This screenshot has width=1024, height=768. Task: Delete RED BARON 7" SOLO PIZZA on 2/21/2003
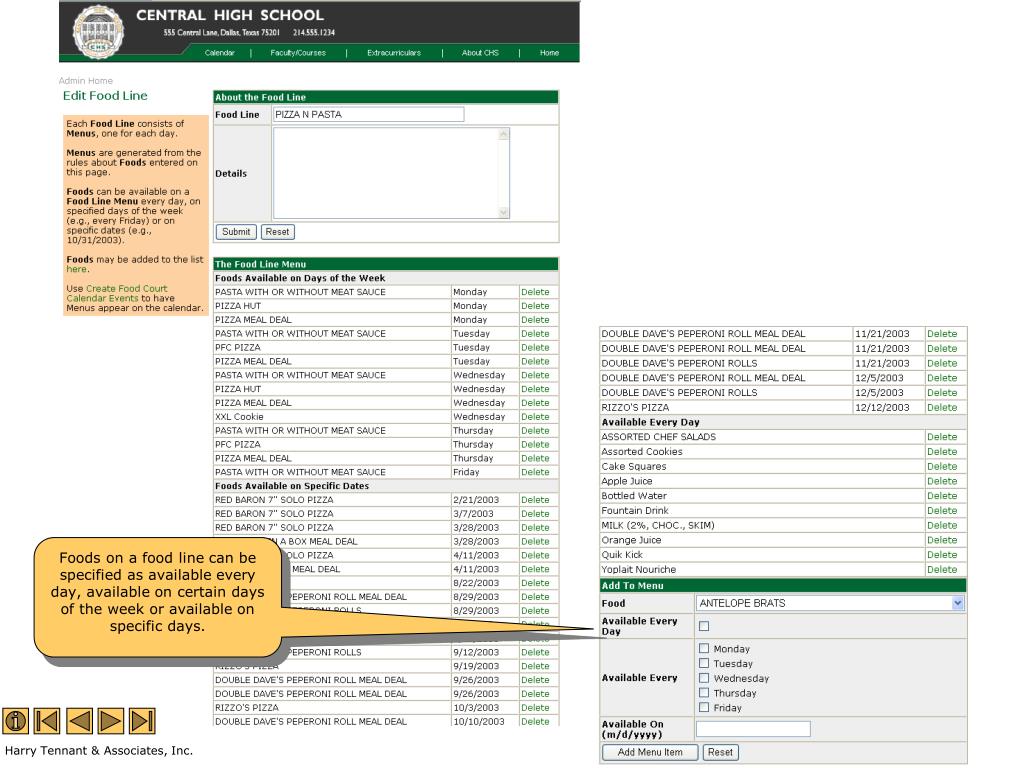[535, 500]
